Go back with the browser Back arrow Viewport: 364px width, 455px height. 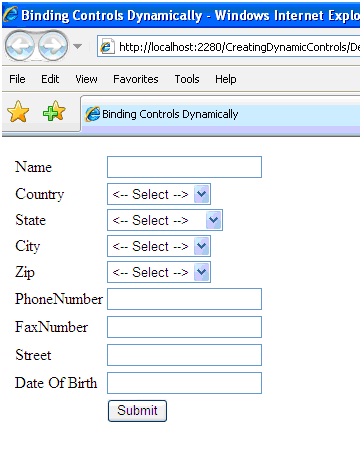coord(20,46)
